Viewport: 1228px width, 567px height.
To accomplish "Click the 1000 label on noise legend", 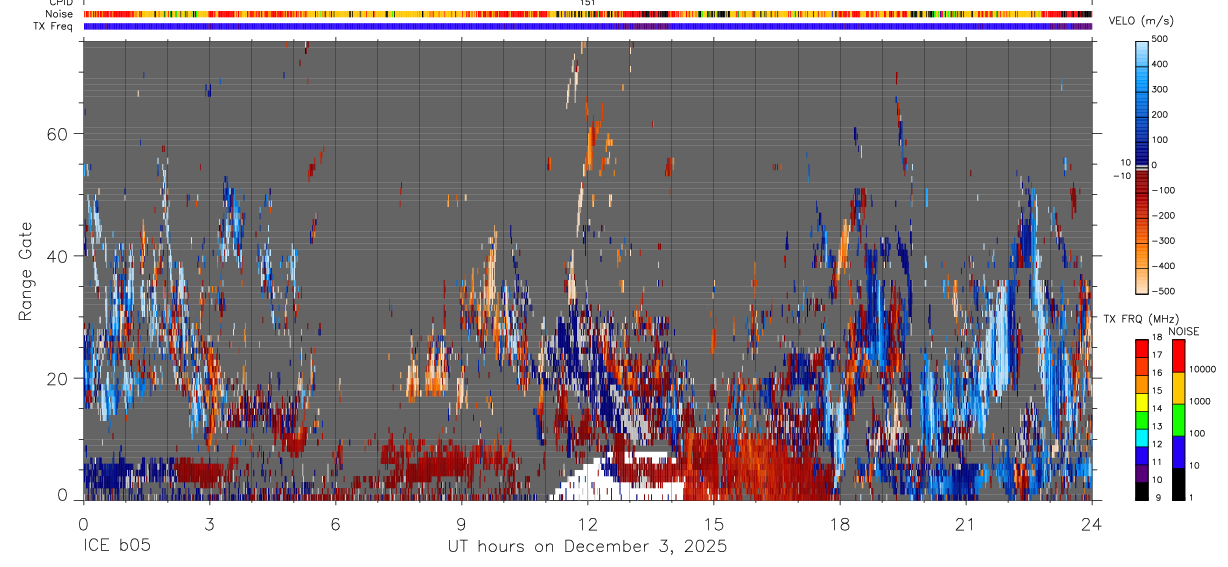I will pos(1199,401).
